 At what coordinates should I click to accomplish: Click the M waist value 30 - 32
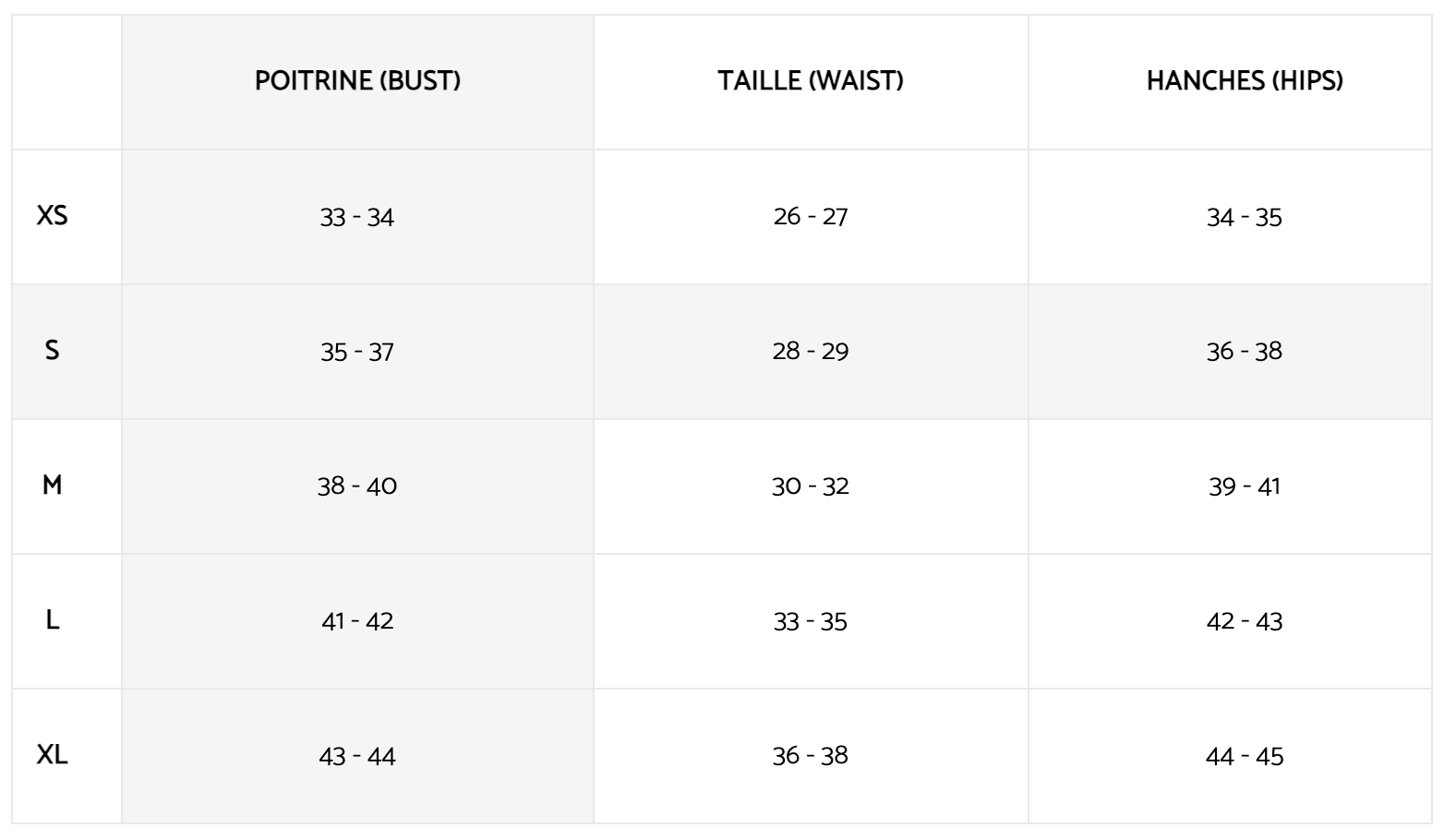click(811, 486)
